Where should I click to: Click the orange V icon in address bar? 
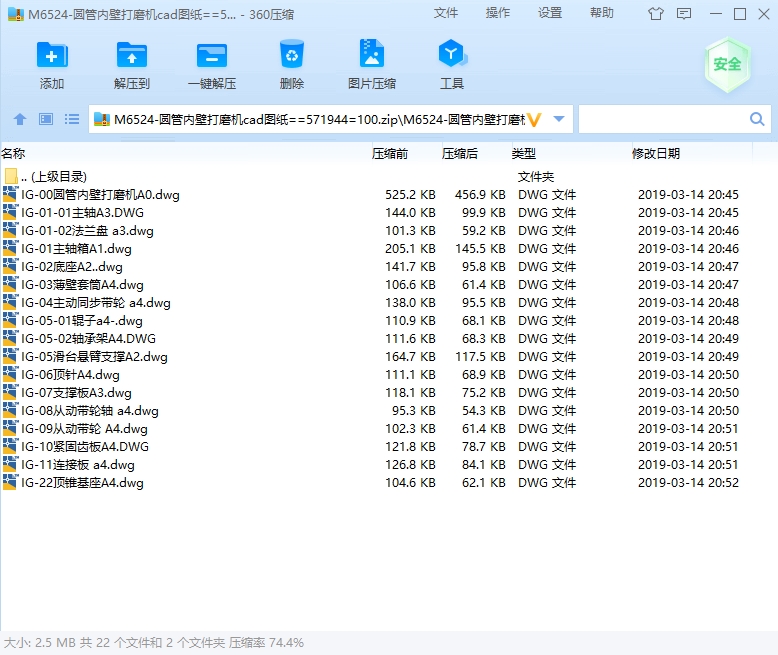click(x=534, y=120)
